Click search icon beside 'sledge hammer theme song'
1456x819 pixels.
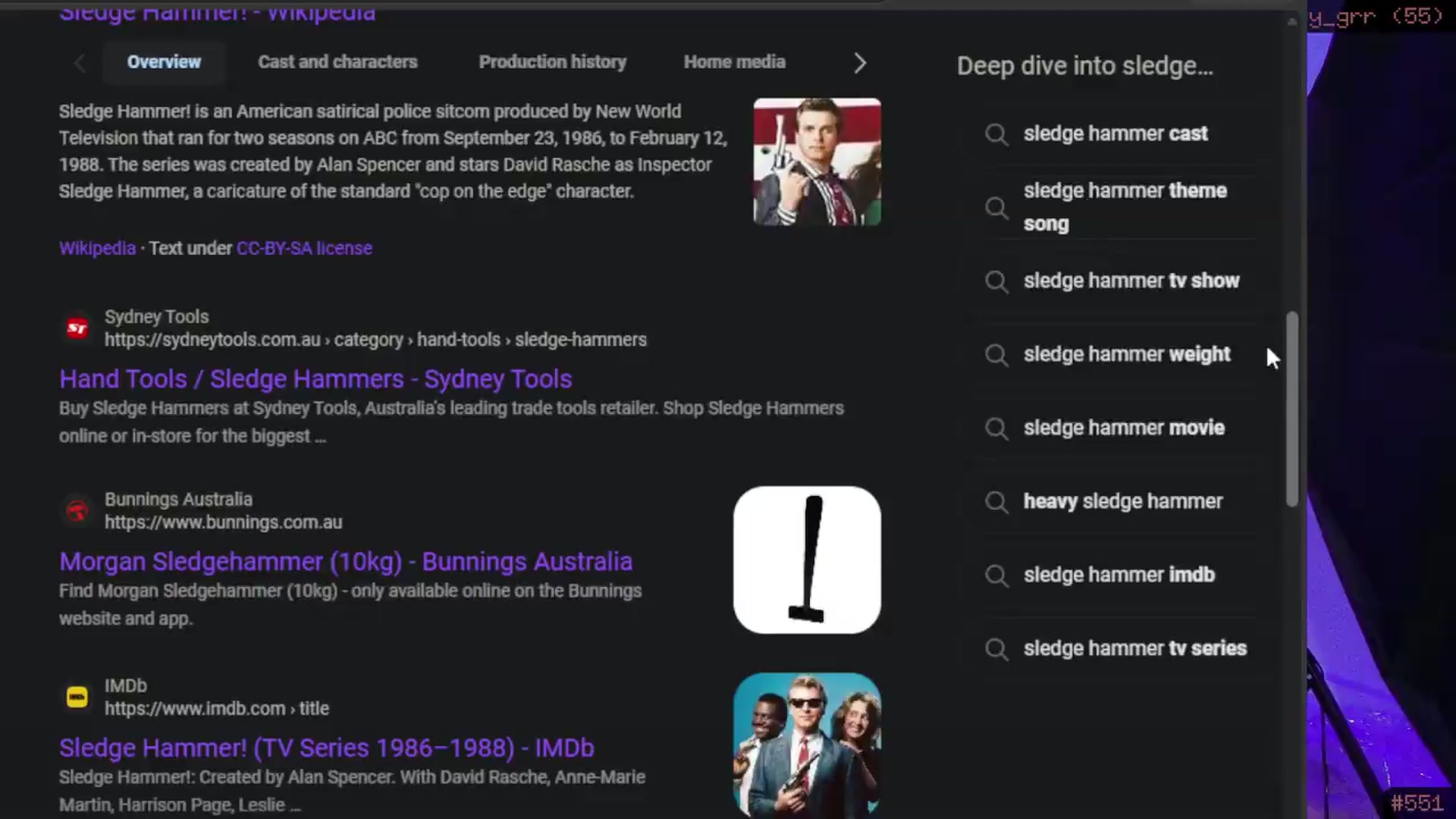(997, 208)
